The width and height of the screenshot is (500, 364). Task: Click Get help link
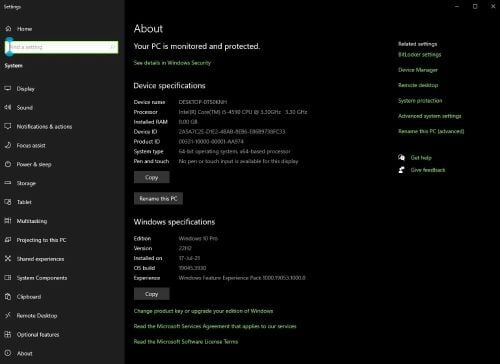(421, 158)
